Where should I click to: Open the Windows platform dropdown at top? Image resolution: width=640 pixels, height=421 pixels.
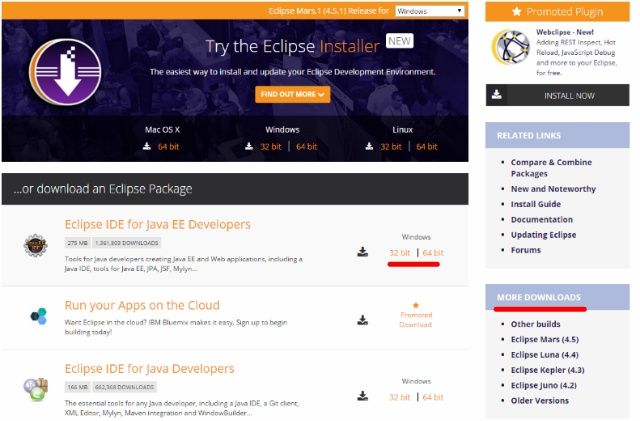429,11
